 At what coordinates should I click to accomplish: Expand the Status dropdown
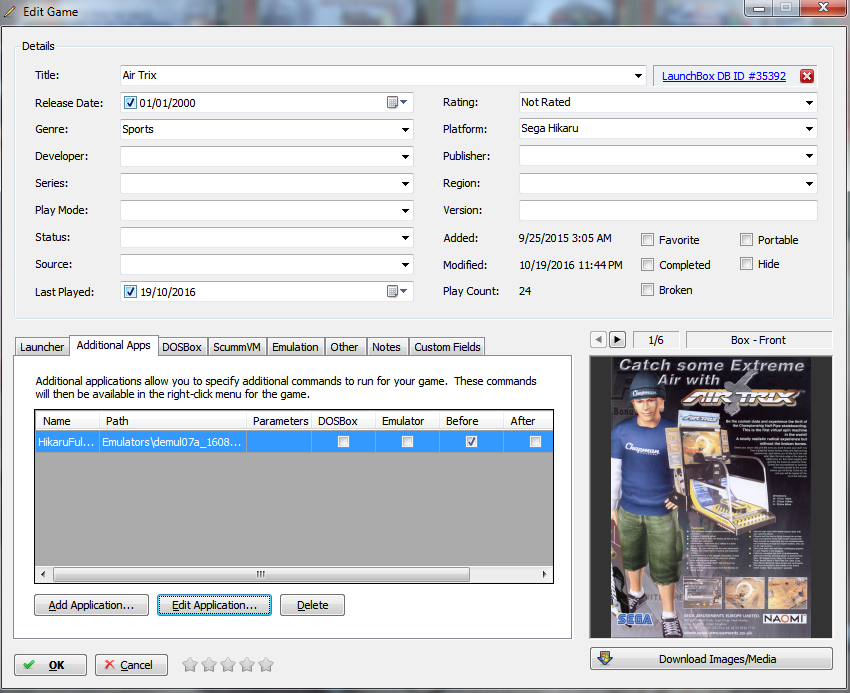click(405, 238)
